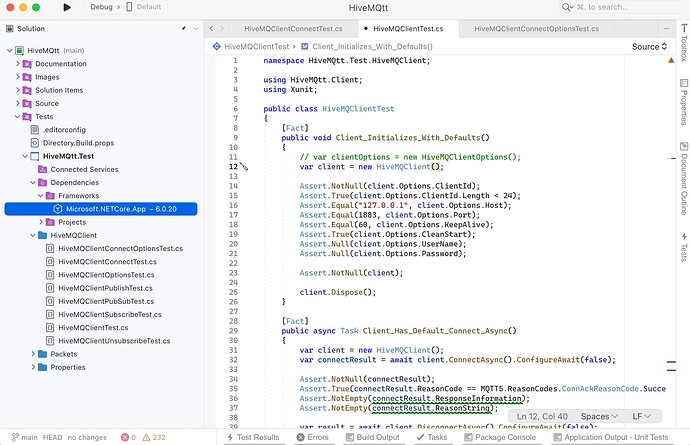Open the LF line ending dropdown
The height and width of the screenshot is (445, 690).
[641, 416]
